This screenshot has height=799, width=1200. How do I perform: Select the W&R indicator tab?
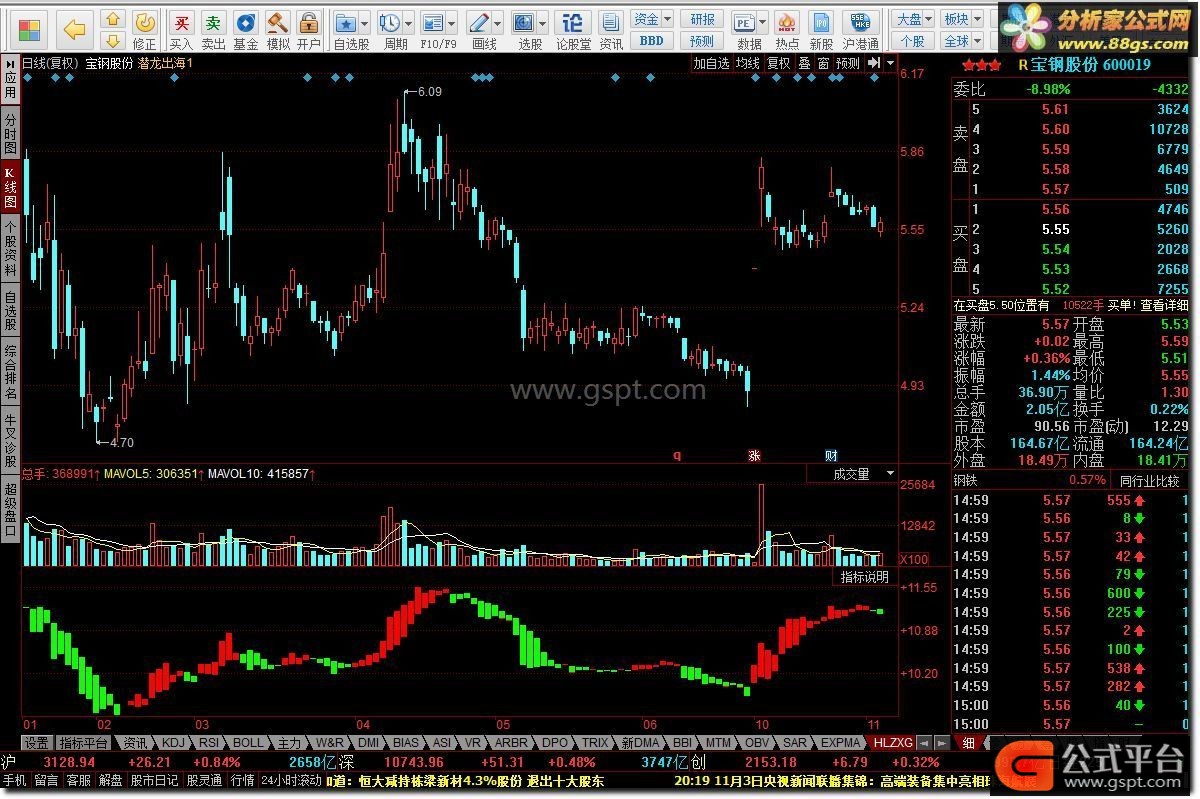pos(329,743)
